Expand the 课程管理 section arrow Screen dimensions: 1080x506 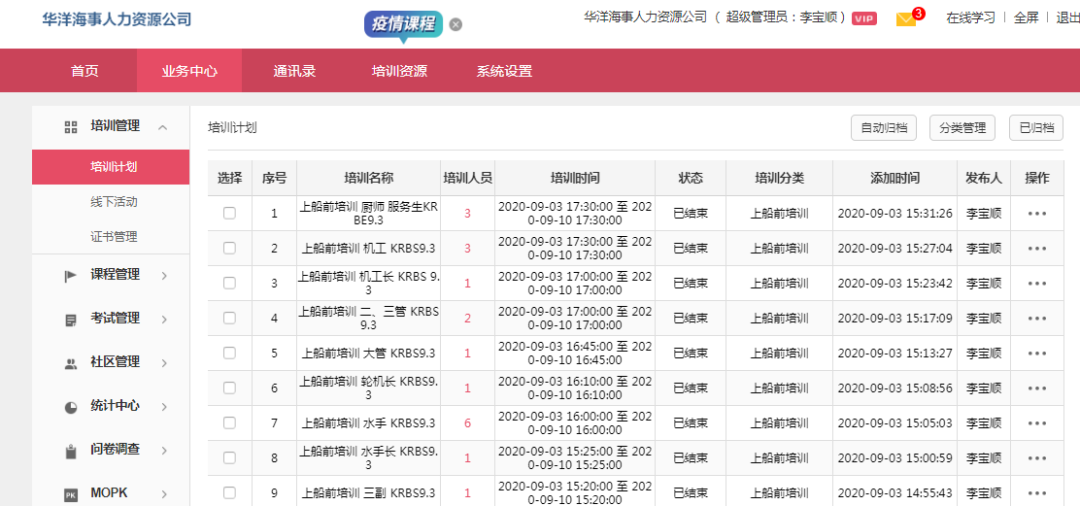click(x=163, y=275)
